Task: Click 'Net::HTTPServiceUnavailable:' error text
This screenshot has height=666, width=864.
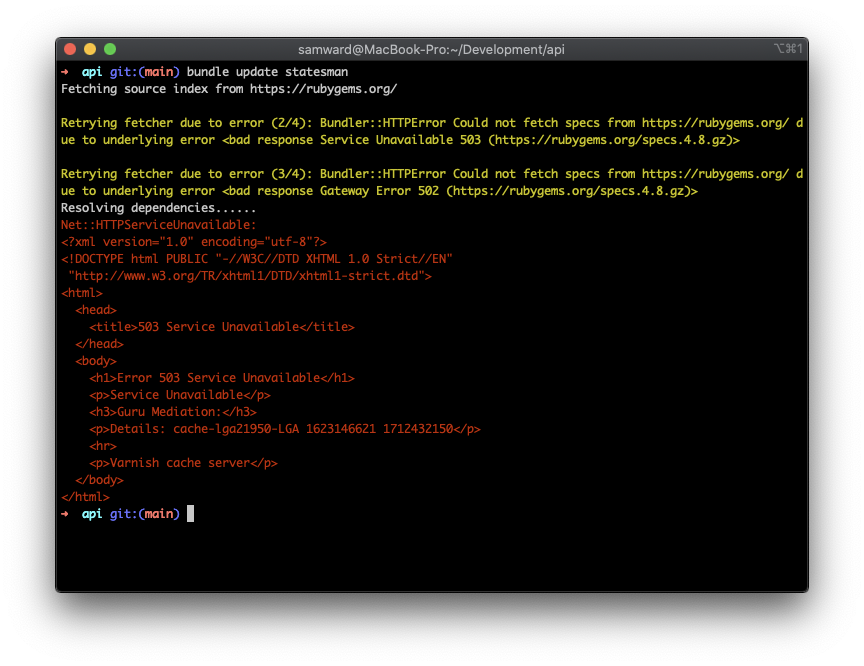Action: (x=158, y=225)
